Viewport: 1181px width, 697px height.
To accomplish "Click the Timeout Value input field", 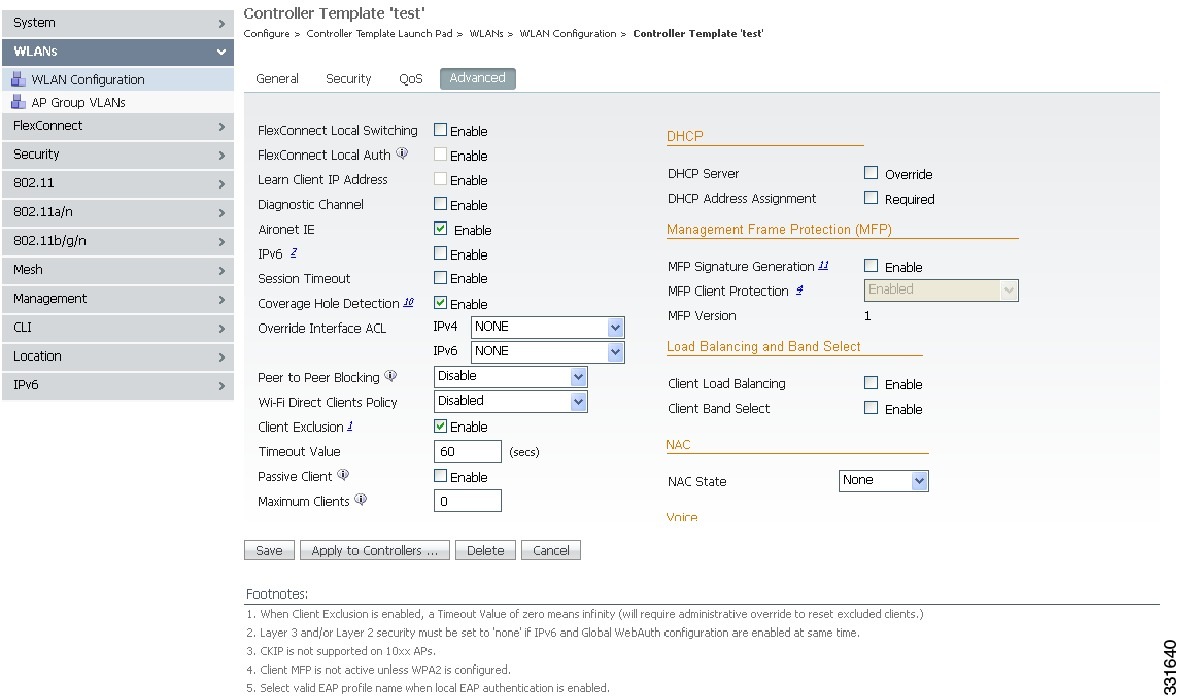I will point(467,451).
